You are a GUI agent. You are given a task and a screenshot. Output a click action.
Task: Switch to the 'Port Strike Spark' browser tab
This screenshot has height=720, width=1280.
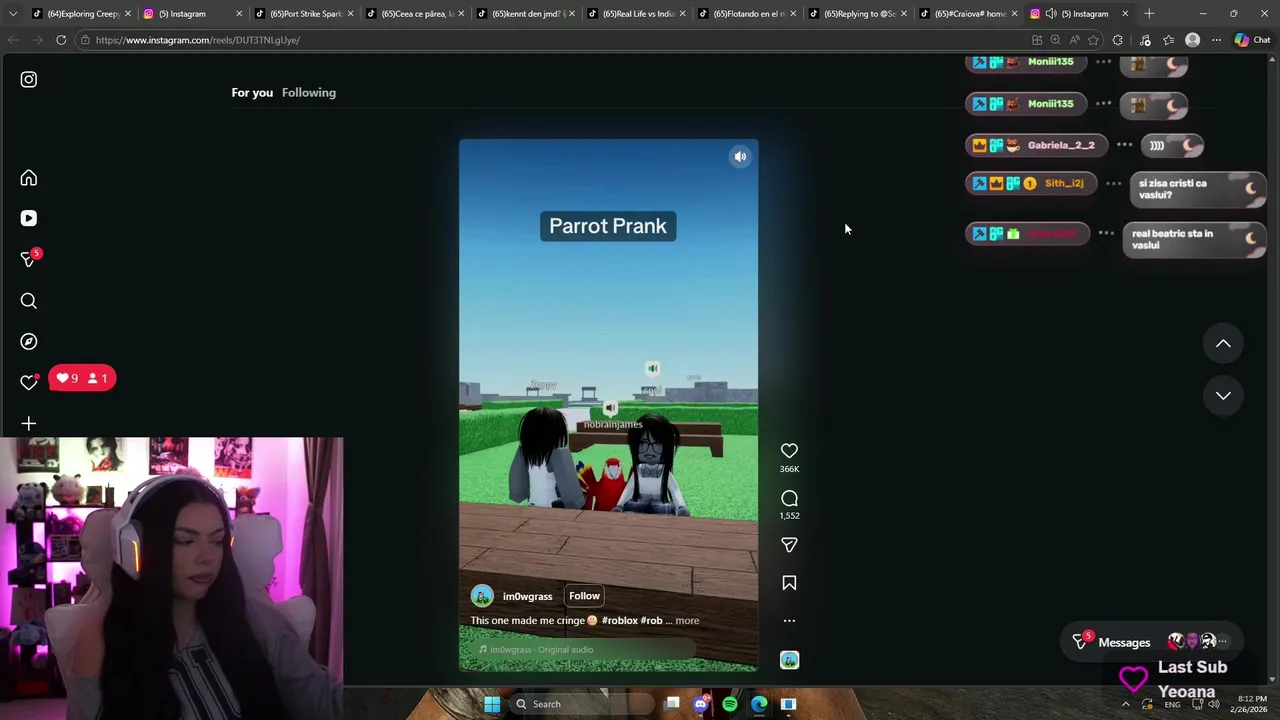pyautogui.click(x=305, y=14)
